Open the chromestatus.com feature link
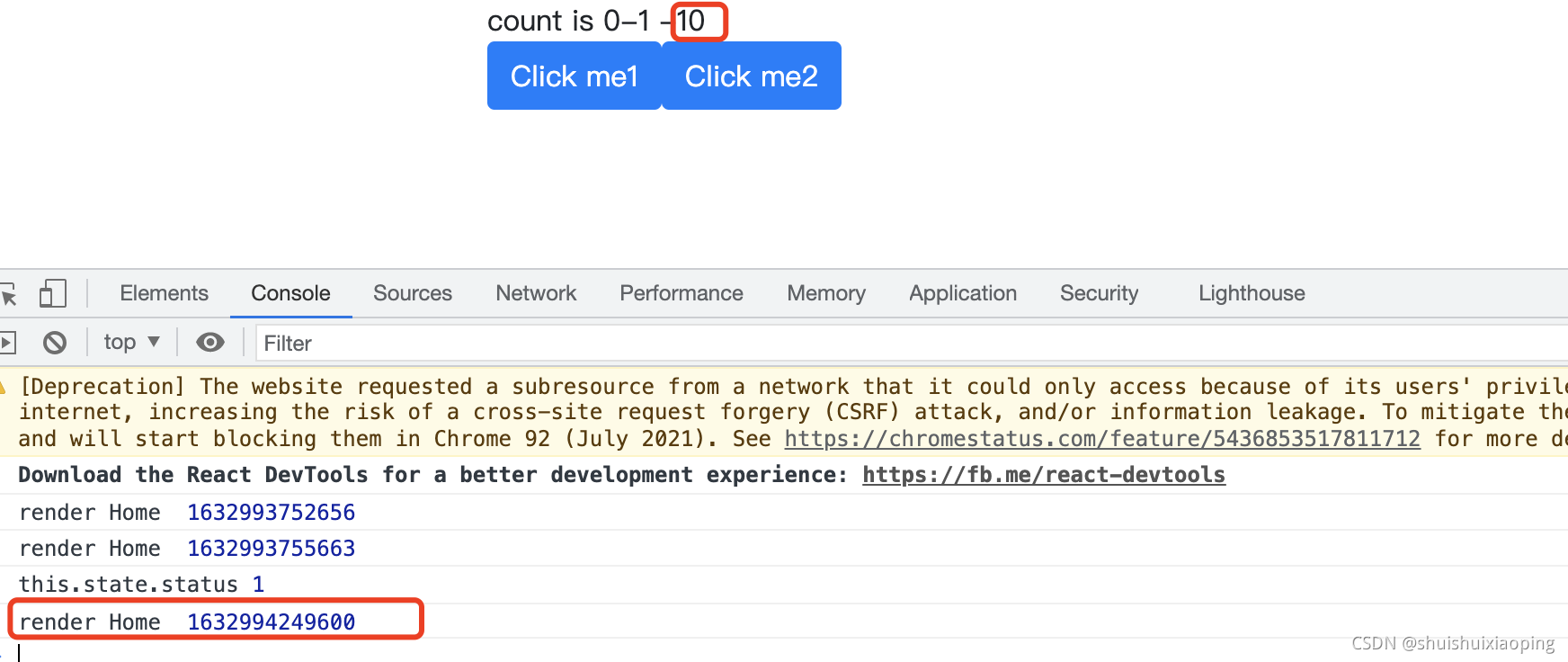This screenshot has height=662, width=1568. tap(1102, 439)
